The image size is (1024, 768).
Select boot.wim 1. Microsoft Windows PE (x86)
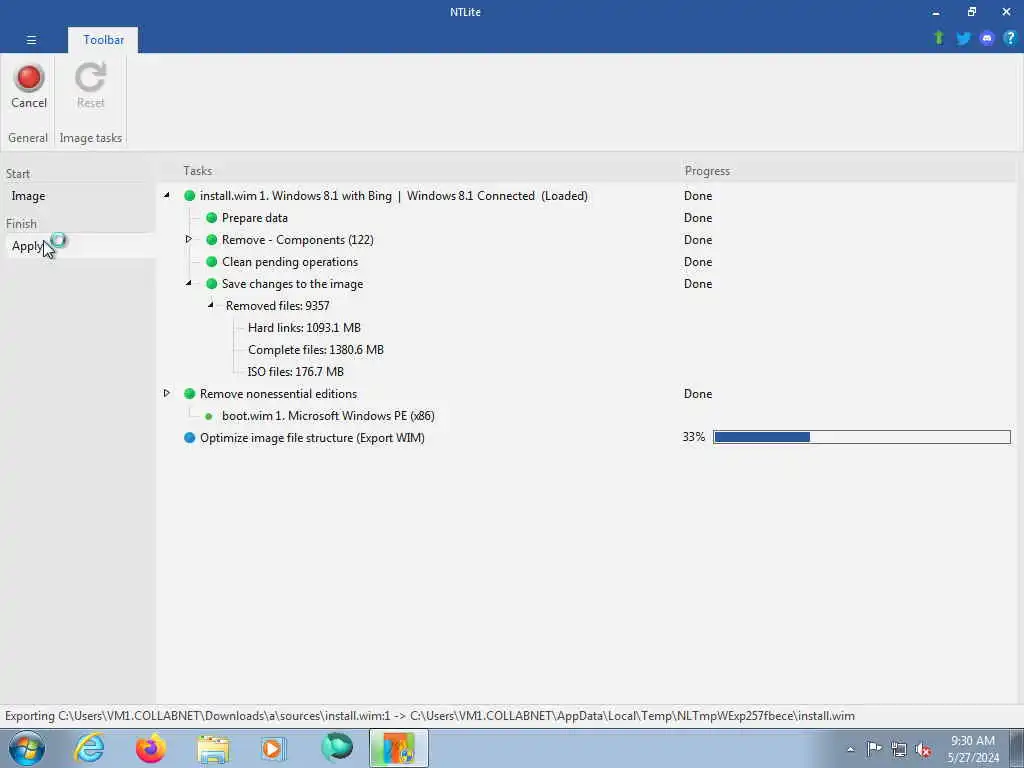[328, 415]
